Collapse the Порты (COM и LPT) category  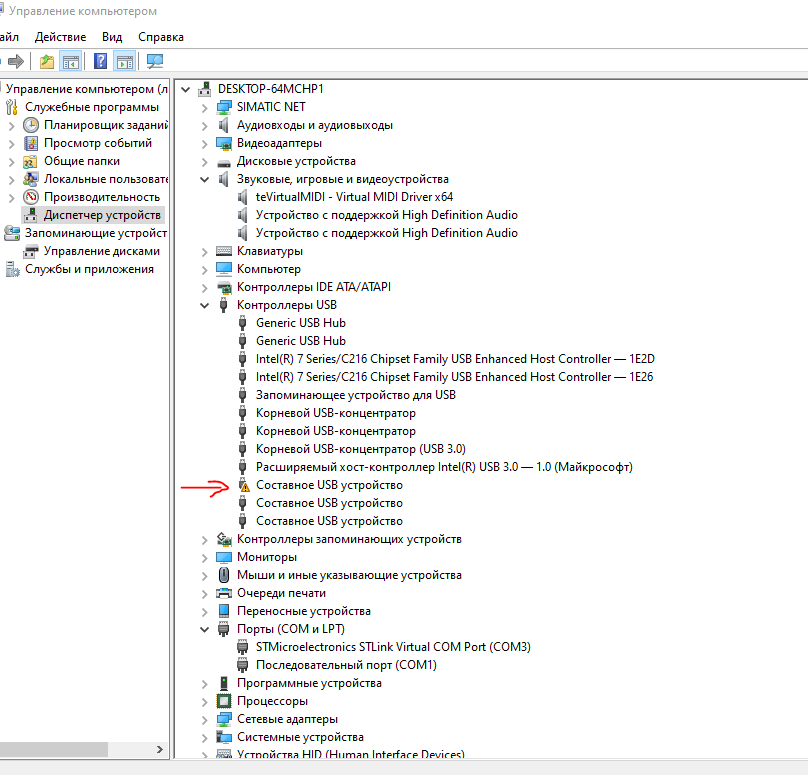205,630
